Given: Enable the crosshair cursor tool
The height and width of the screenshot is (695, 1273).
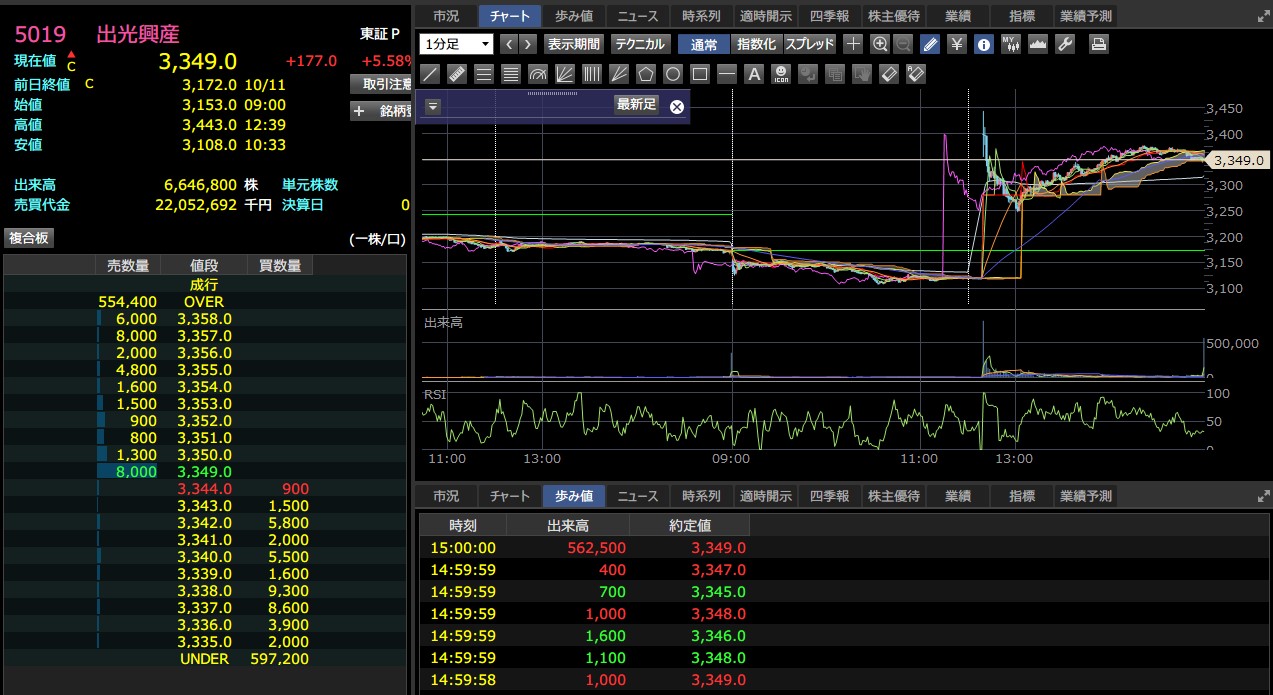Looking at the screenshot, I should (853, 44).
